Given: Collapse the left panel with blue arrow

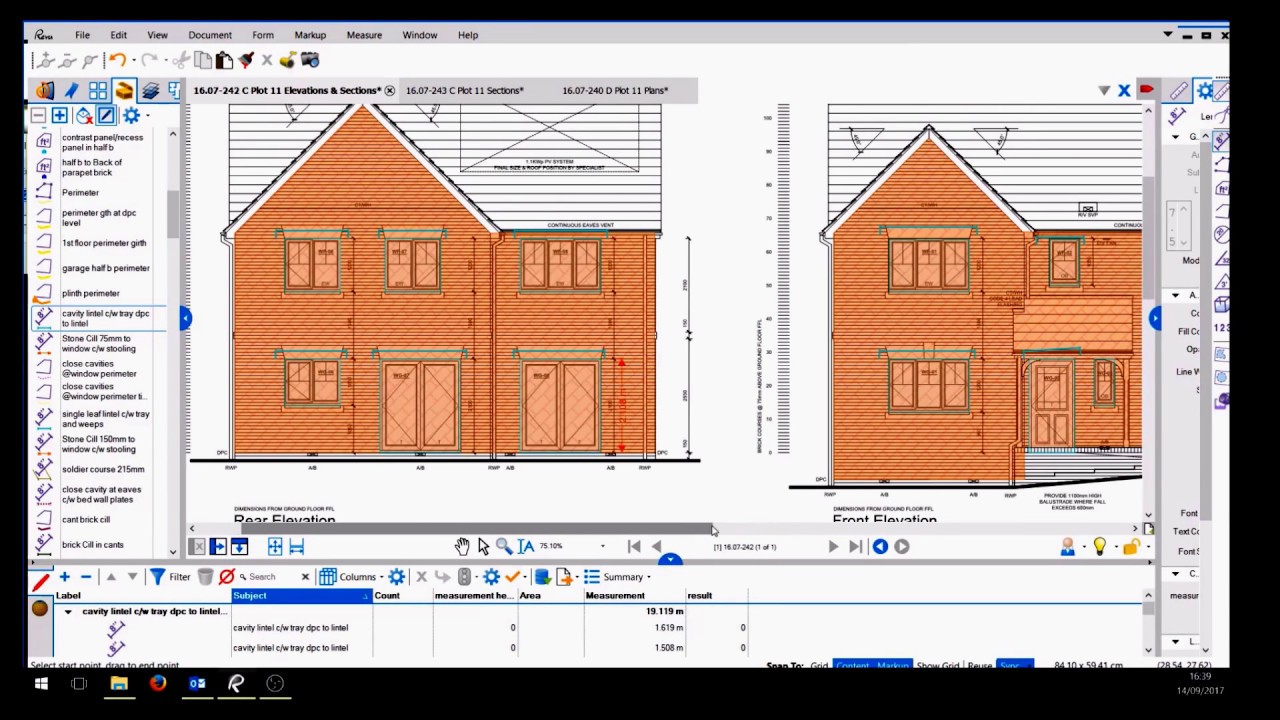Looking at the screenshot, I should [x=185, y=318].
